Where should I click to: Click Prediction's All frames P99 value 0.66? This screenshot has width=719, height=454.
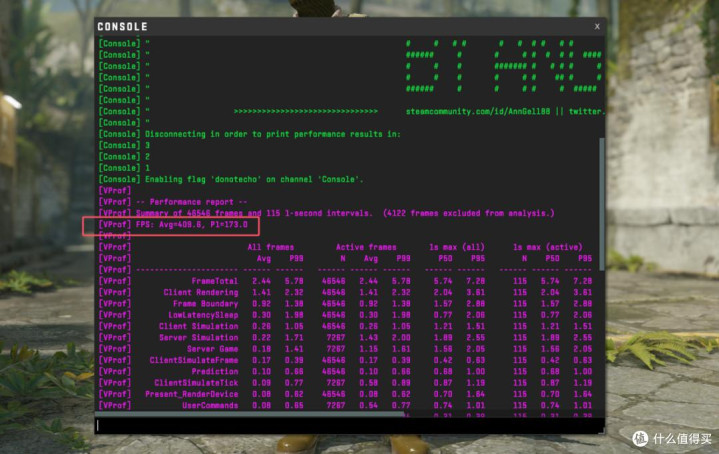click(294, 371)
